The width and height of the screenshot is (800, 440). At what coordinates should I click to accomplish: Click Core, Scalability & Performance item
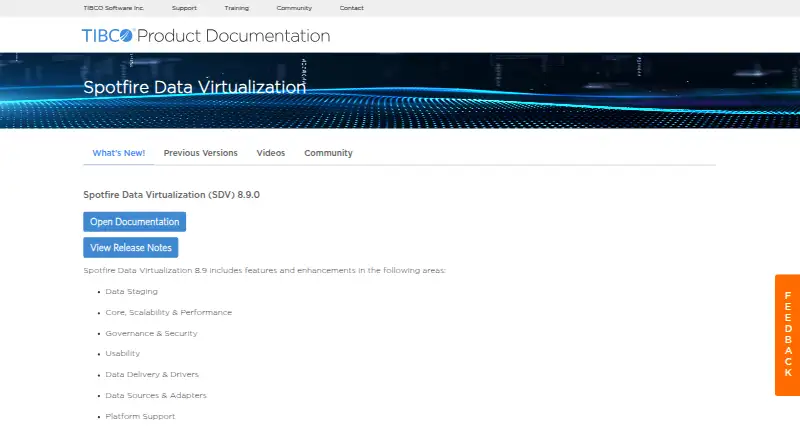point(169,312)
